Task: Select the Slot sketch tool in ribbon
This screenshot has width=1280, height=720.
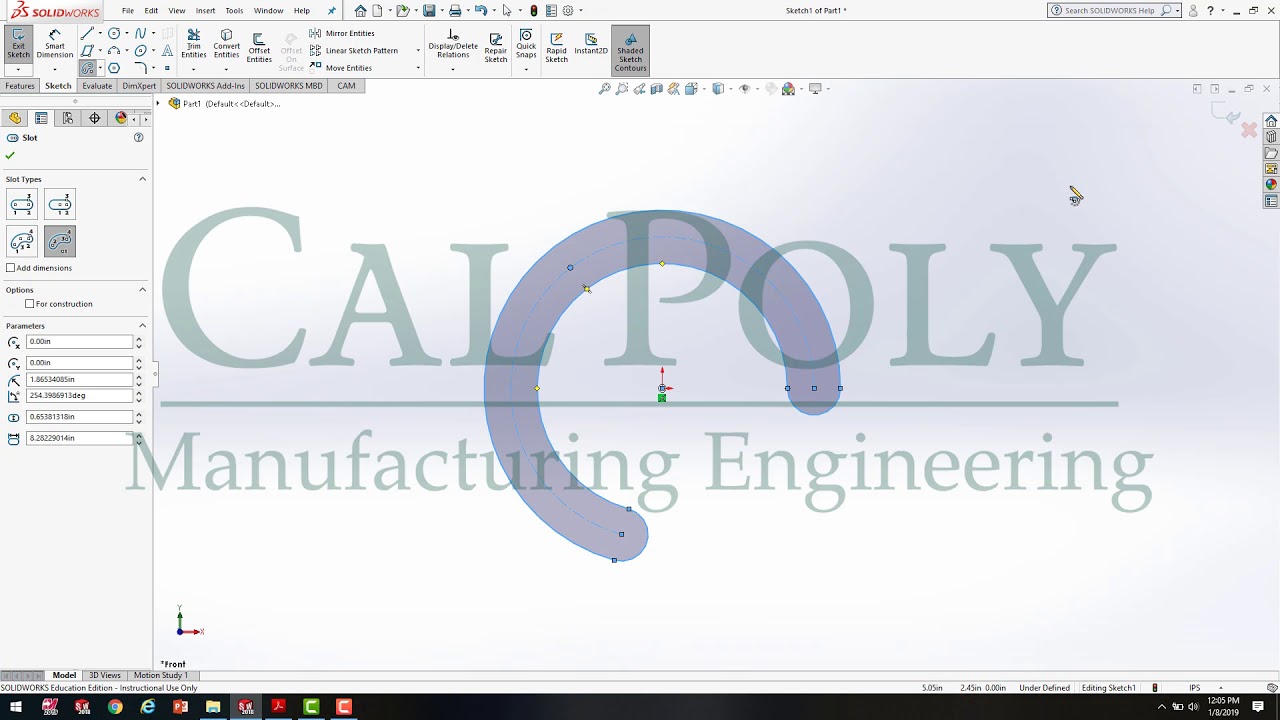Action: pos(87,68)
